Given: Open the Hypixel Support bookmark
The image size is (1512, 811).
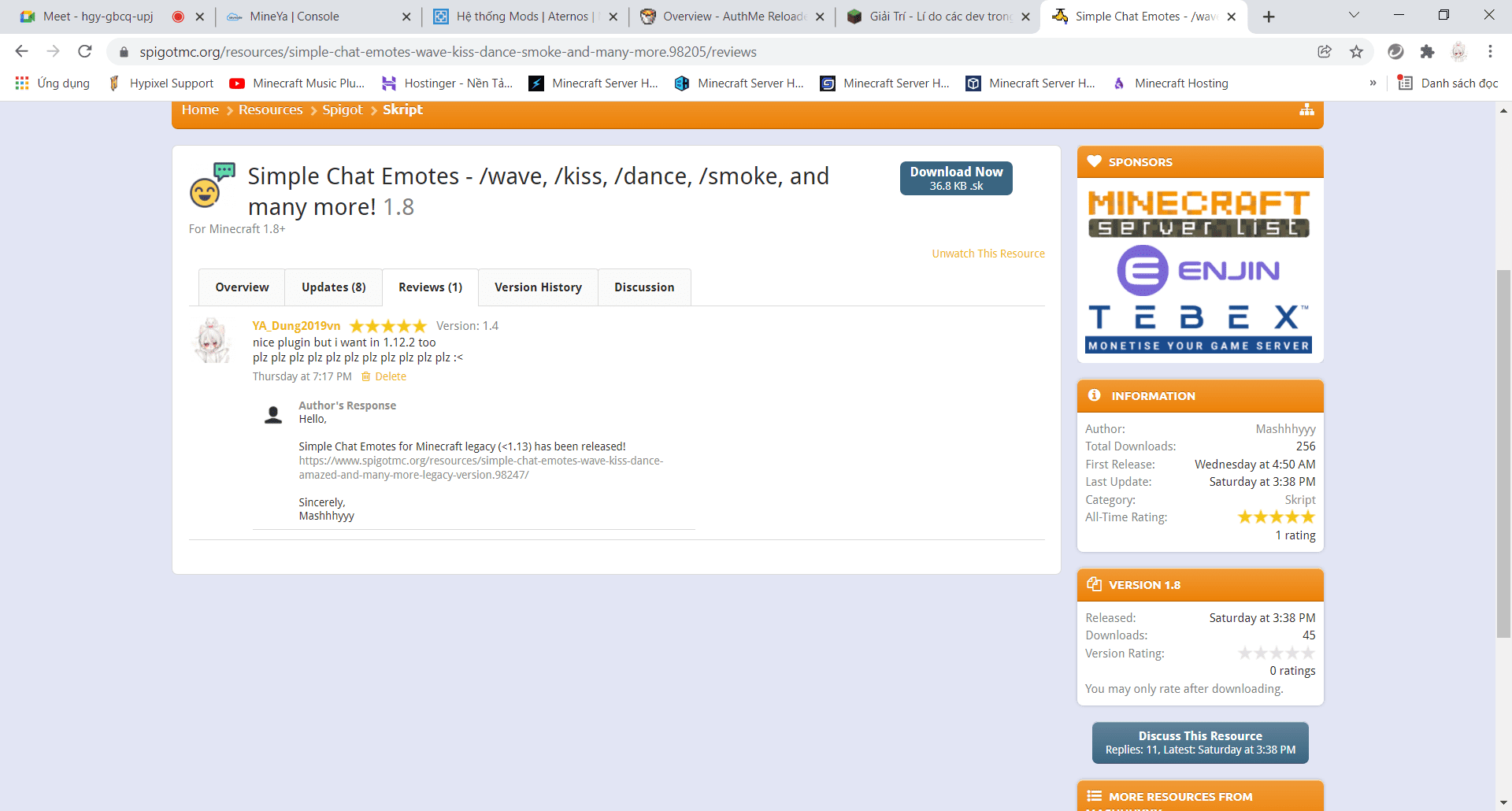Looking at the screenshot, I should (161, 83).
